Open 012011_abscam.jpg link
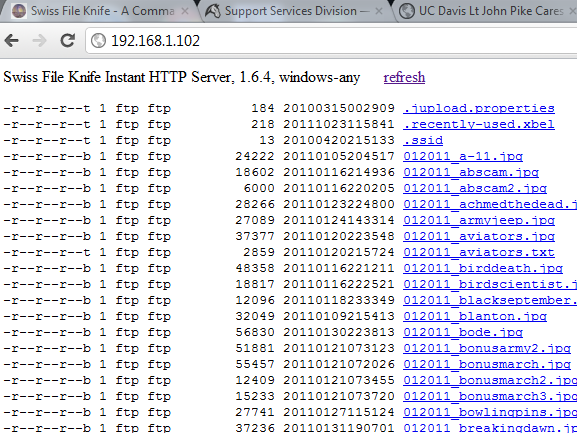The height and width of the screenshot is (433, 577). pyautogui.click(x=471, y=172)
